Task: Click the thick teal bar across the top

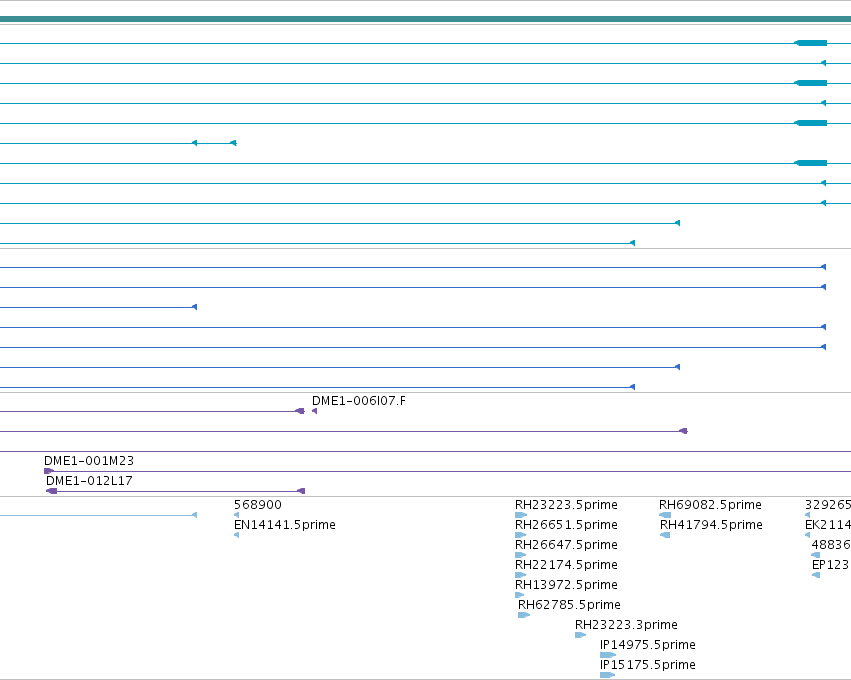Action: (426, 20)
